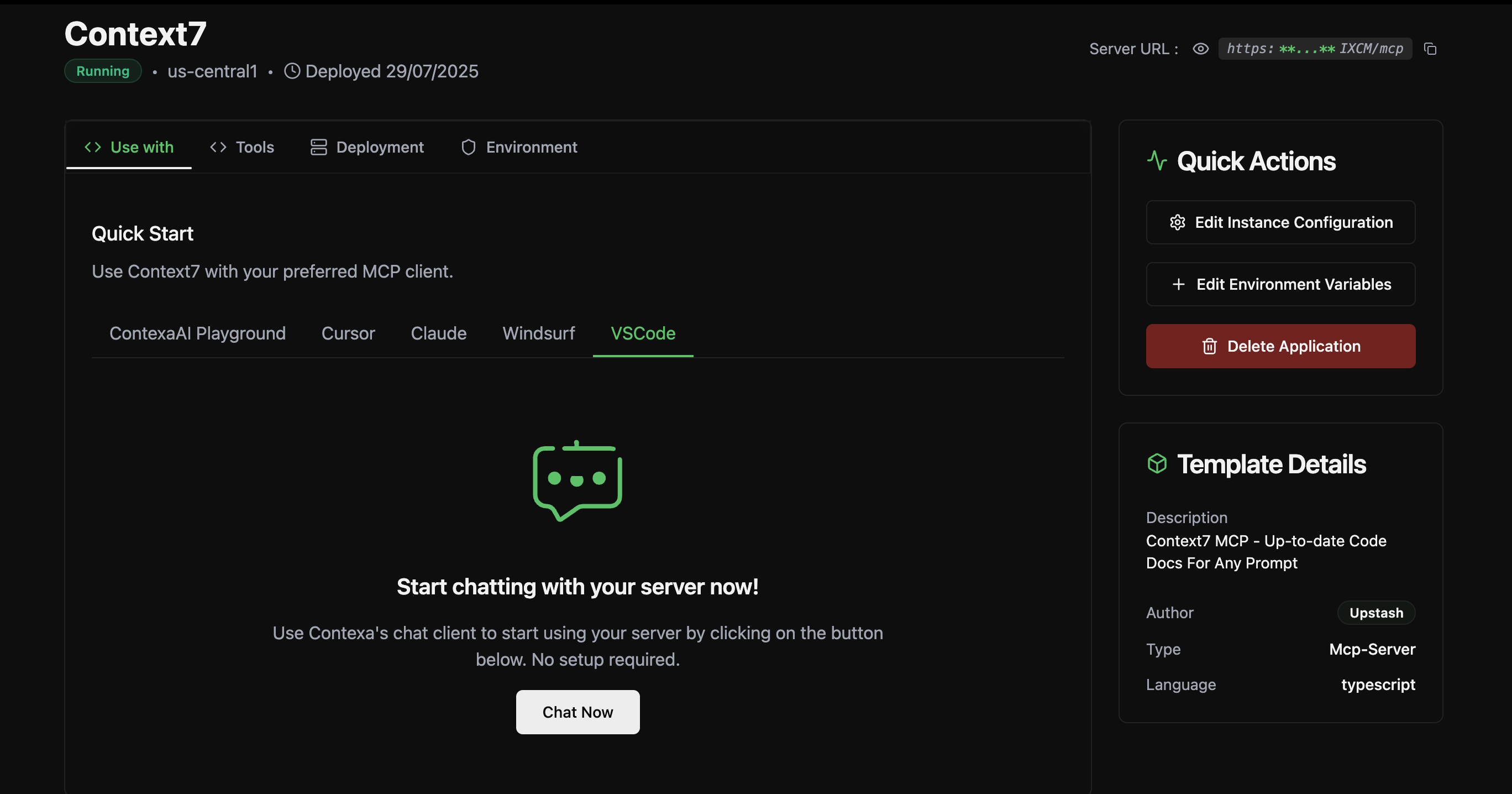Switch to the Deployment tab
Viewport: 1512px width, 794px height.
tap(367, 148)
